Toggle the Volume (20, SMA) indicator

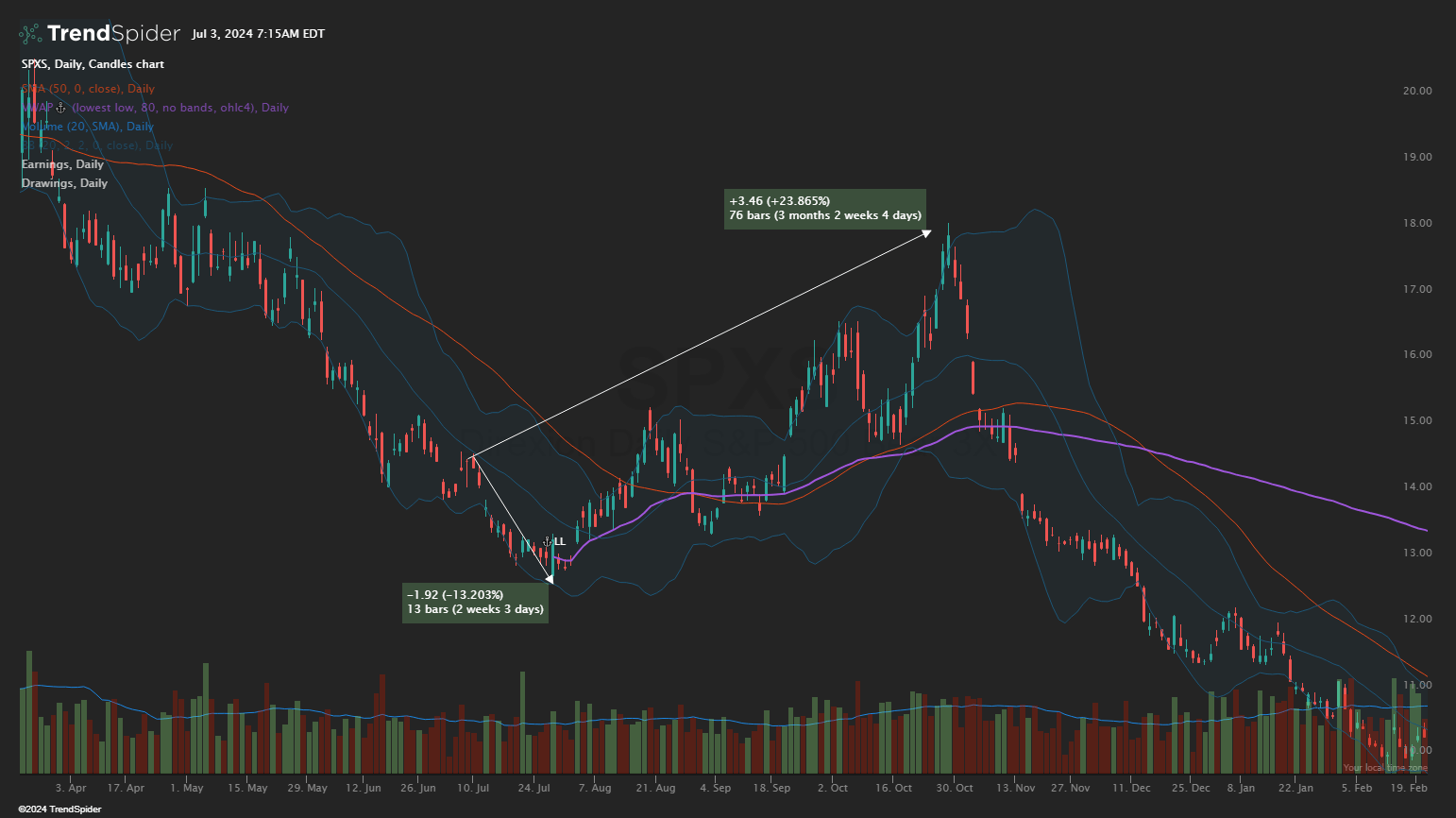[x=87, y=126]
